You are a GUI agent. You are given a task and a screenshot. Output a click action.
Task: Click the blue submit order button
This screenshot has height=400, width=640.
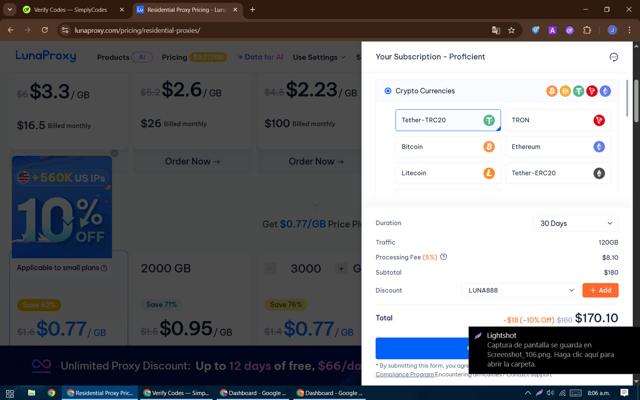pyautogui.click(x=422, y=348)
